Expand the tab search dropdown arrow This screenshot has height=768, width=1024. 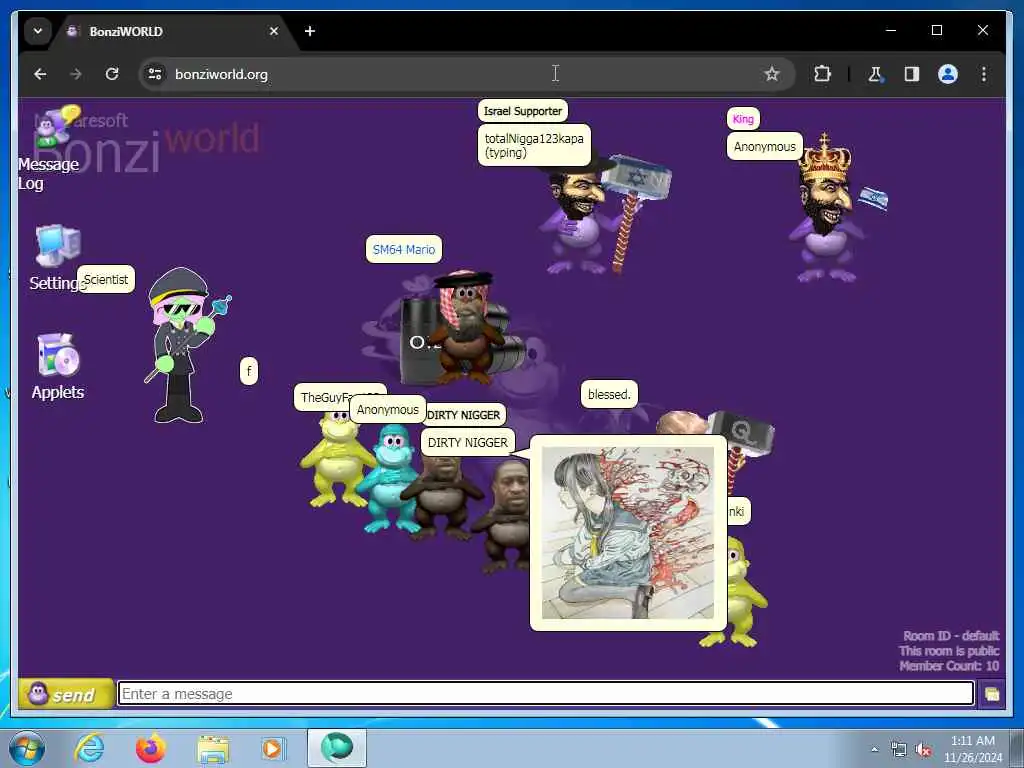click(x=38, y=31)
